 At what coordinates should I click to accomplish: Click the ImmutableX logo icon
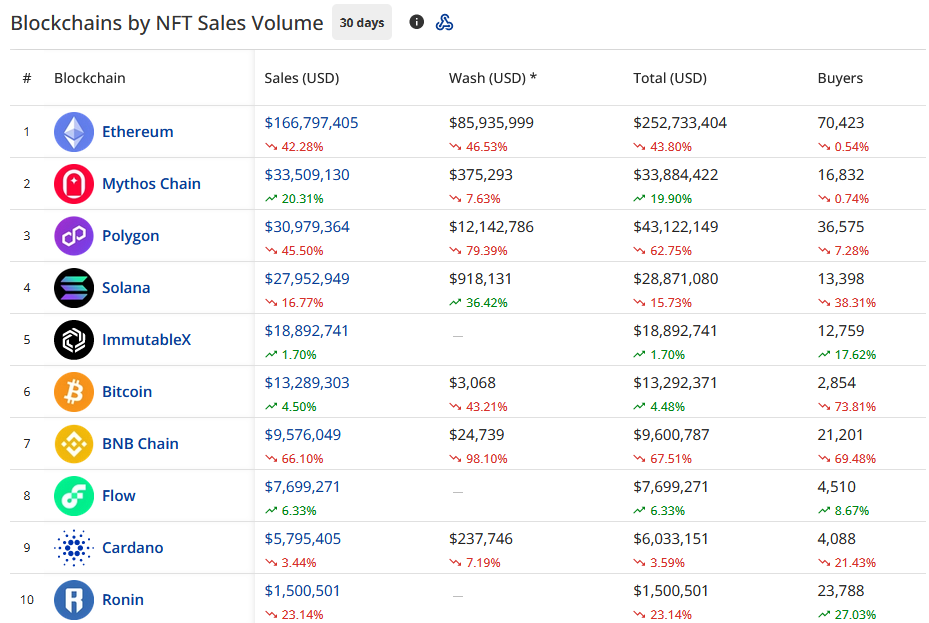tap(73, 340)
